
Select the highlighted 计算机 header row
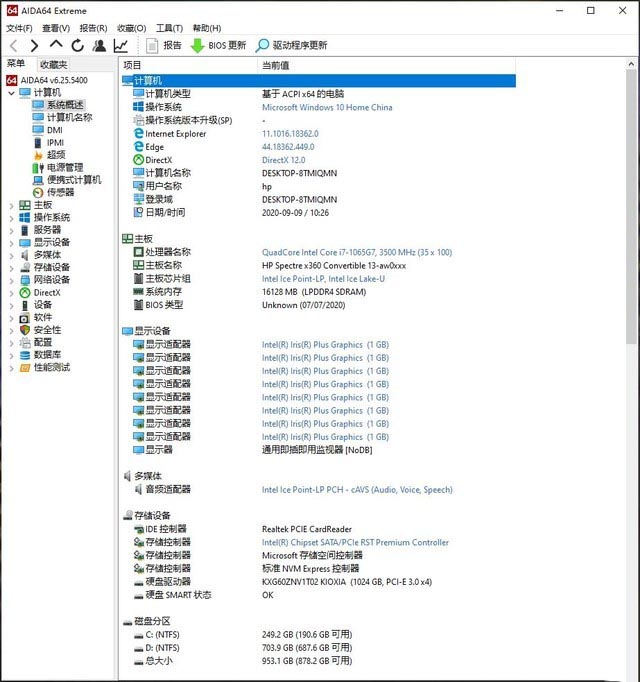pos(318,80)
